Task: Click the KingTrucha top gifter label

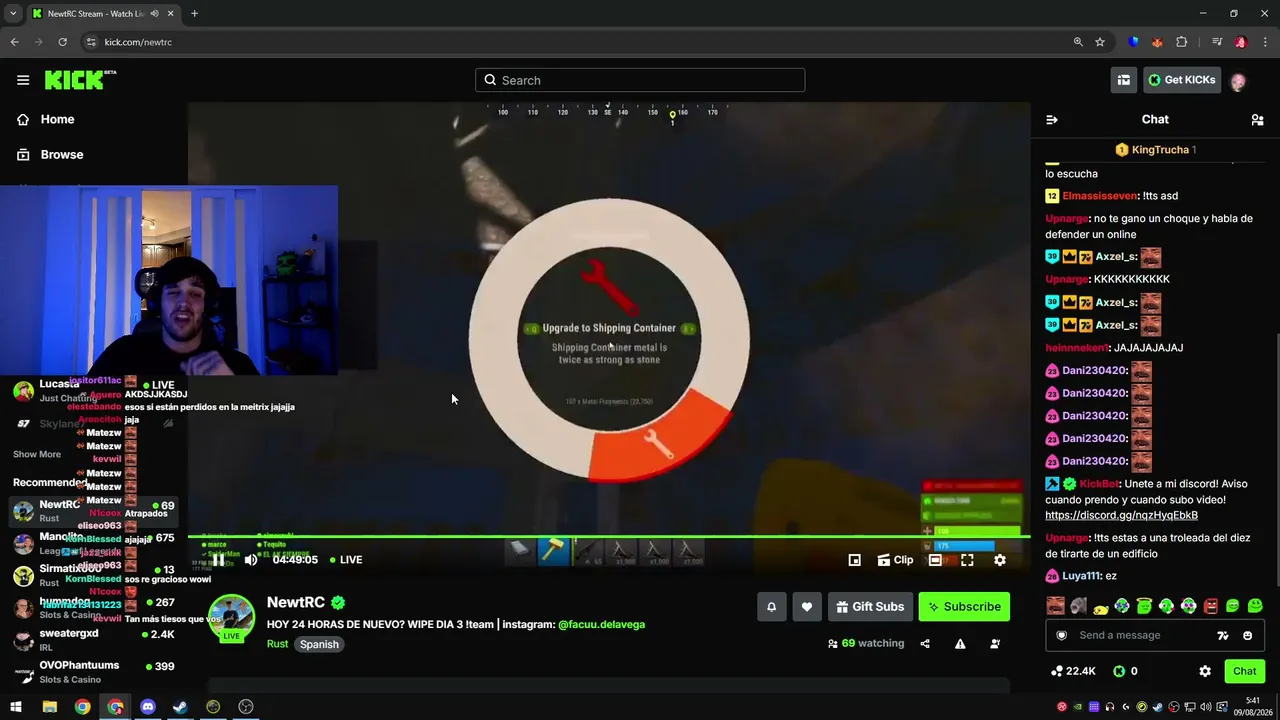Action: 1156,150
